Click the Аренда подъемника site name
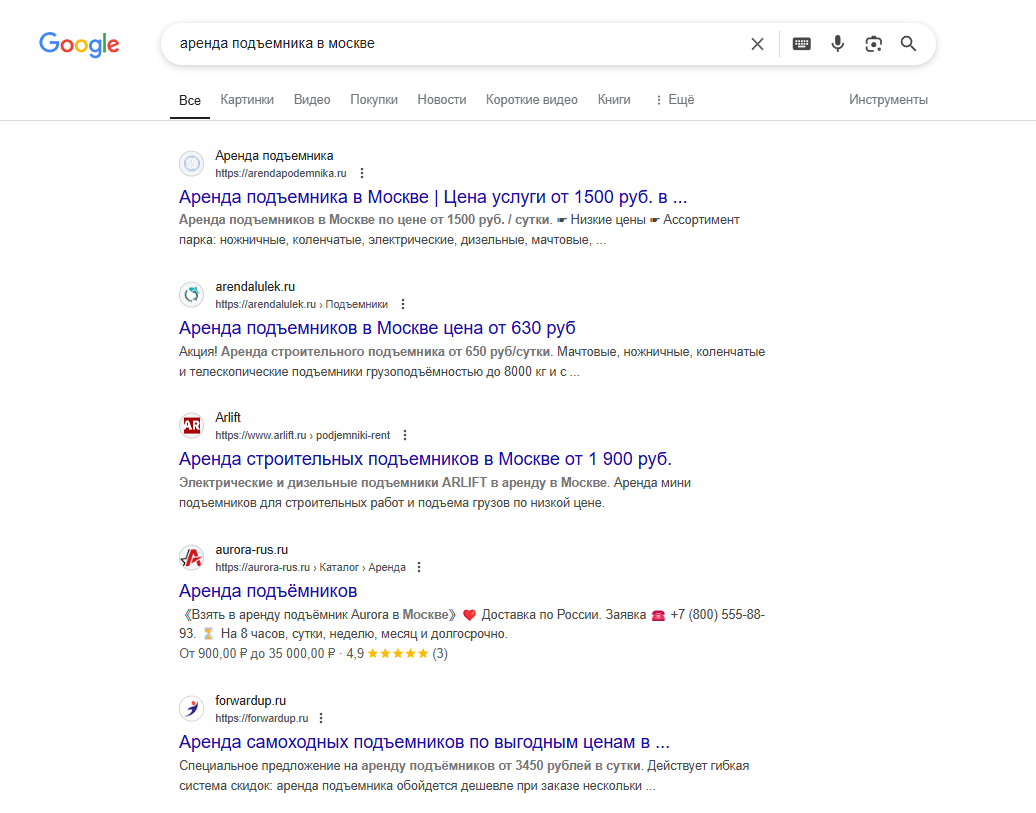 tap(274, 156)
